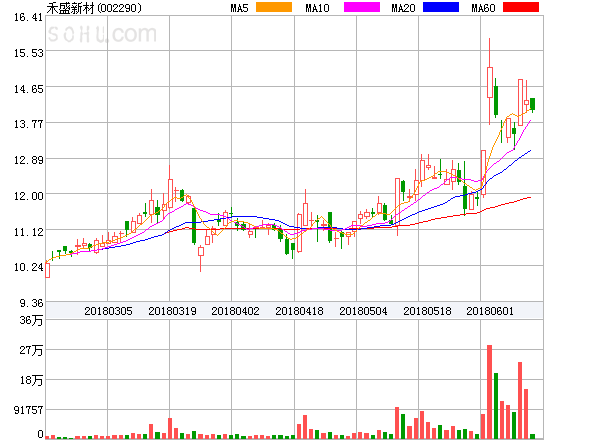Click the final green candlestick on the chart
Image resolution: width=600 pixels, height=440 pixels.
[x=532, y=104]
